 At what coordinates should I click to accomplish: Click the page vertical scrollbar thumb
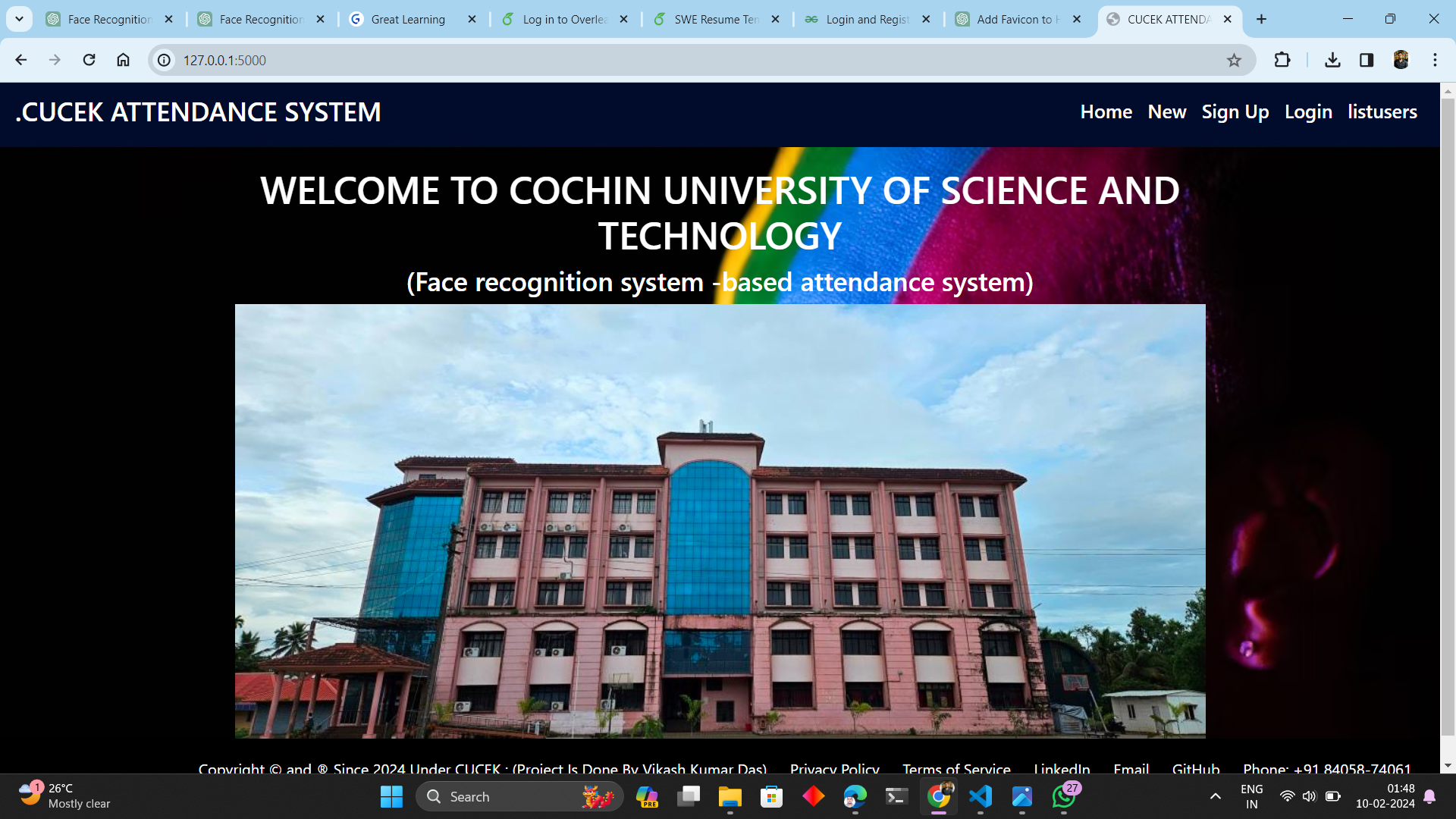(1447, 417)
